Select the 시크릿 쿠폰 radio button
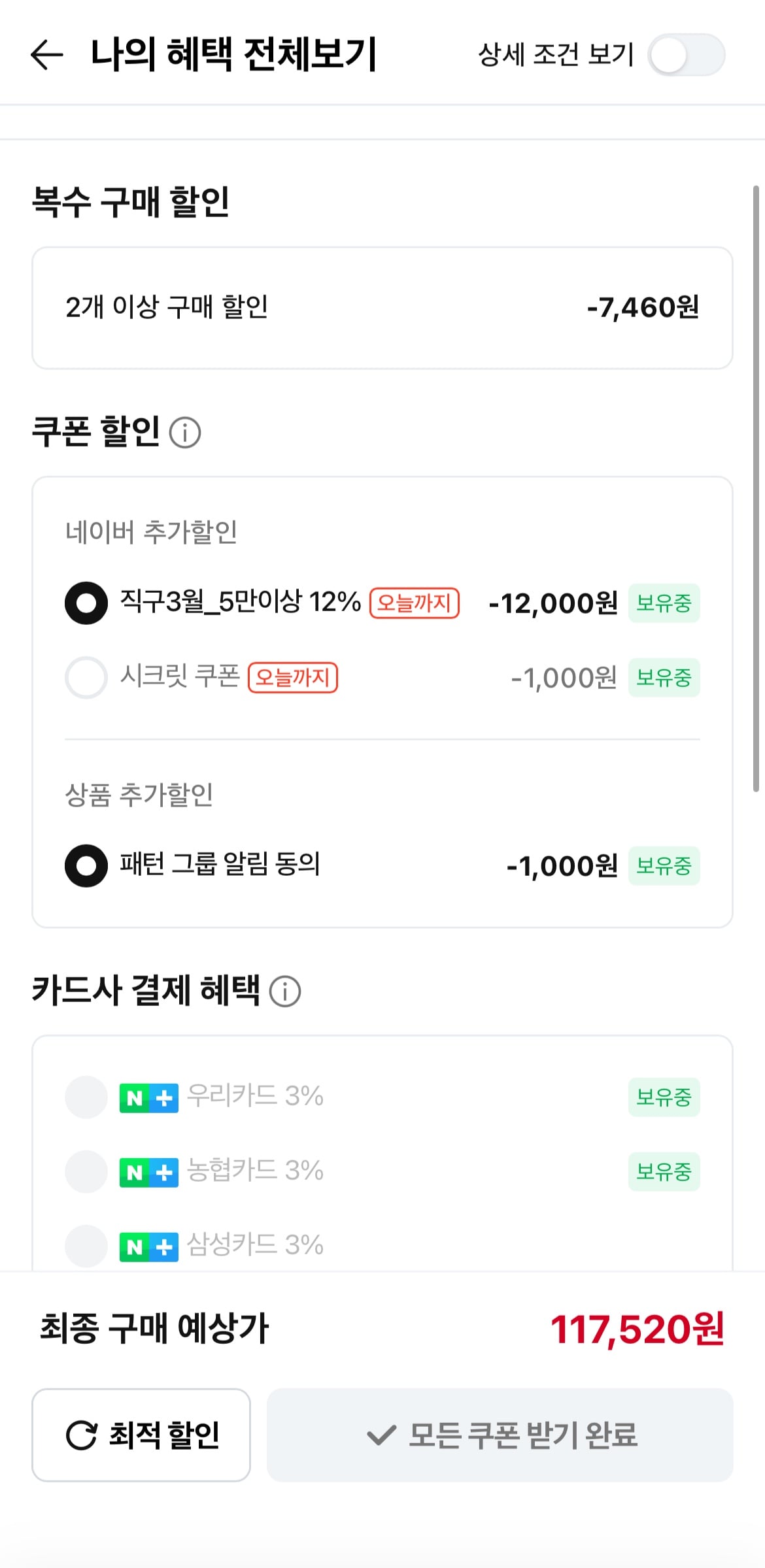Image resolution: width=765 pixels, height=1568 pixels. point(86,678)
